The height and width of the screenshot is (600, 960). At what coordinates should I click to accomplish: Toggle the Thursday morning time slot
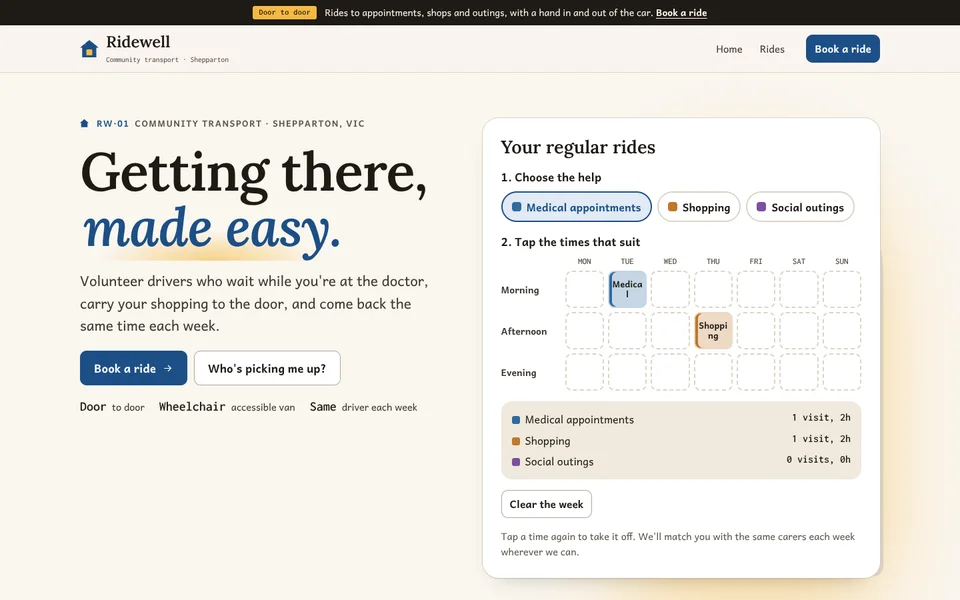713,290
